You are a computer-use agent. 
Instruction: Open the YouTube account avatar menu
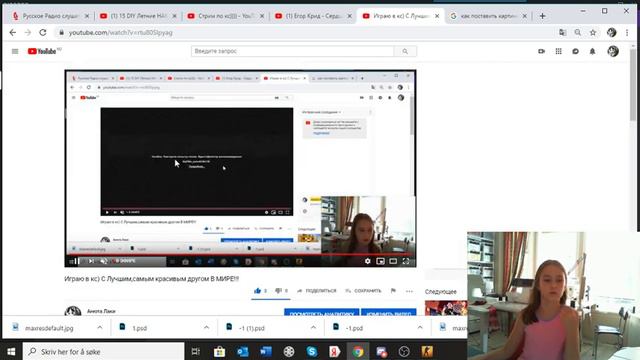613,51
